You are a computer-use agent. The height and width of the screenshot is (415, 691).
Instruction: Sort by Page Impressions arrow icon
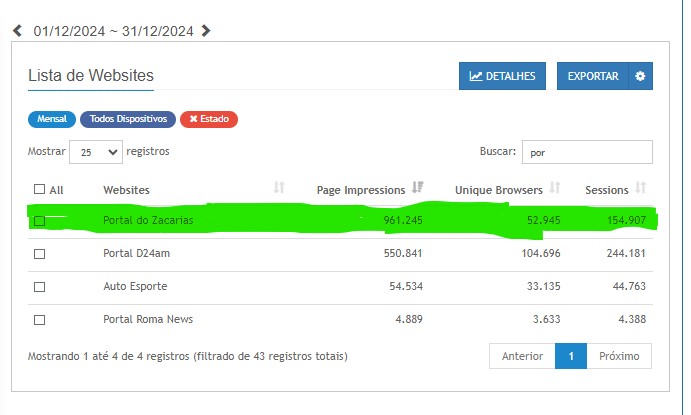click(417, 188)
